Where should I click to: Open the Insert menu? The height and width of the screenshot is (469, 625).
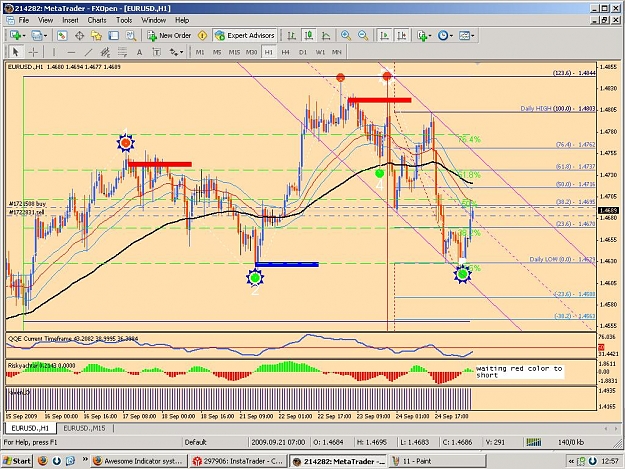70,20
